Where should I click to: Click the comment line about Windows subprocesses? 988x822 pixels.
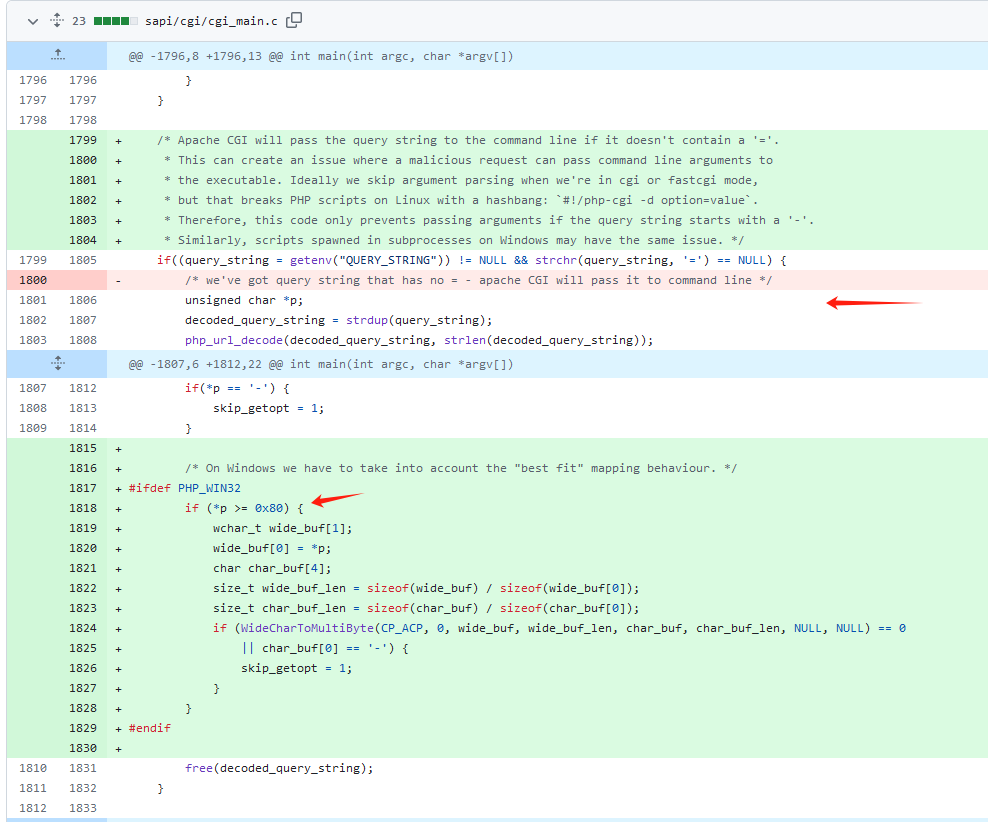tap(454, 241)
